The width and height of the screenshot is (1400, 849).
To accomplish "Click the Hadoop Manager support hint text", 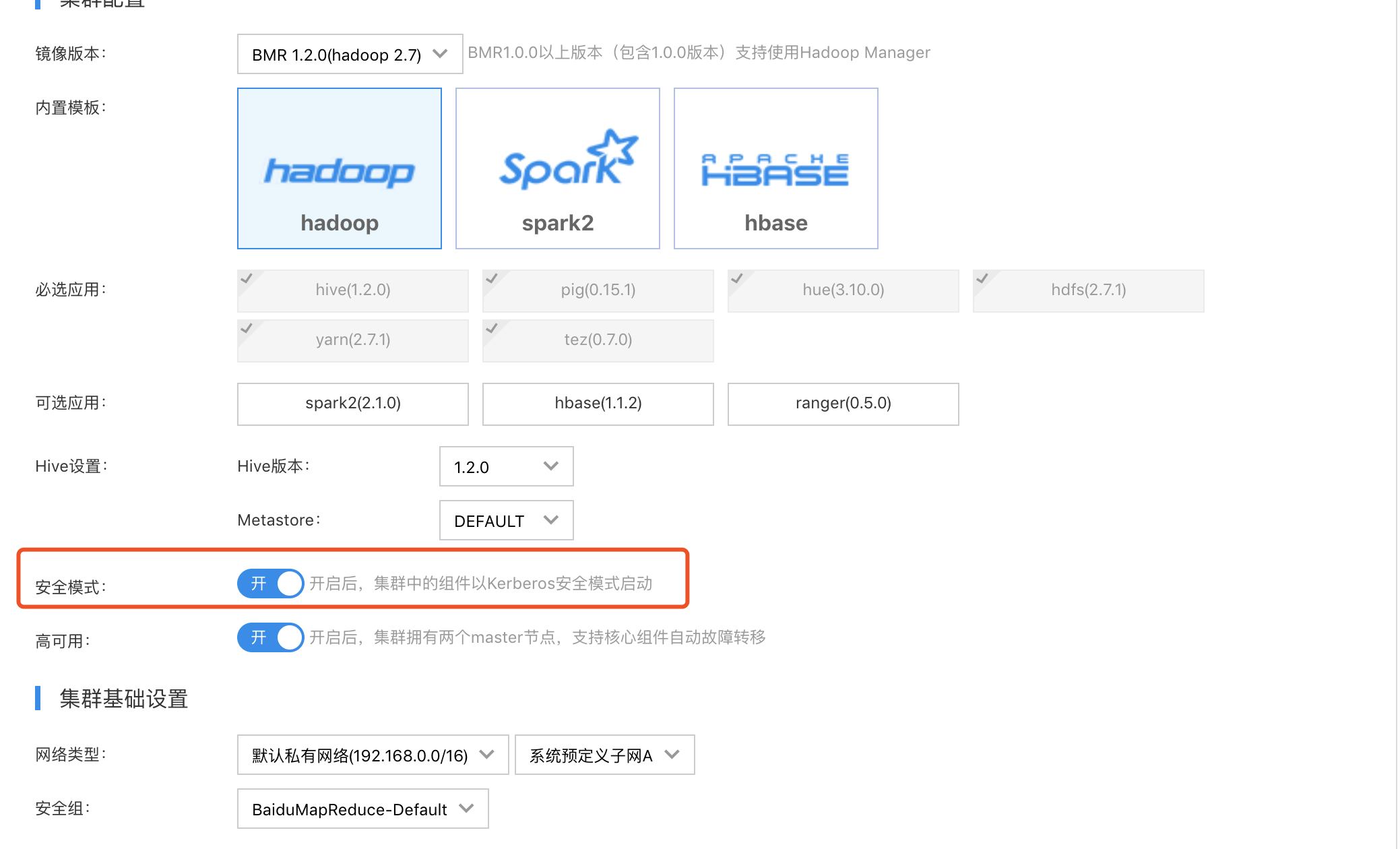I will pos(699,53).
